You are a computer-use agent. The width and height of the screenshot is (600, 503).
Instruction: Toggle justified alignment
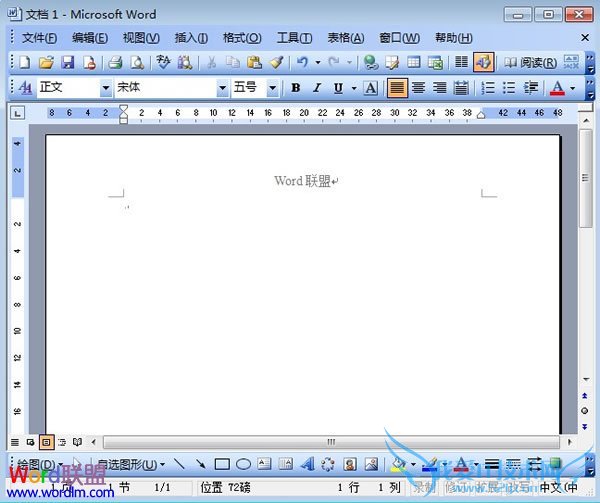397,88
